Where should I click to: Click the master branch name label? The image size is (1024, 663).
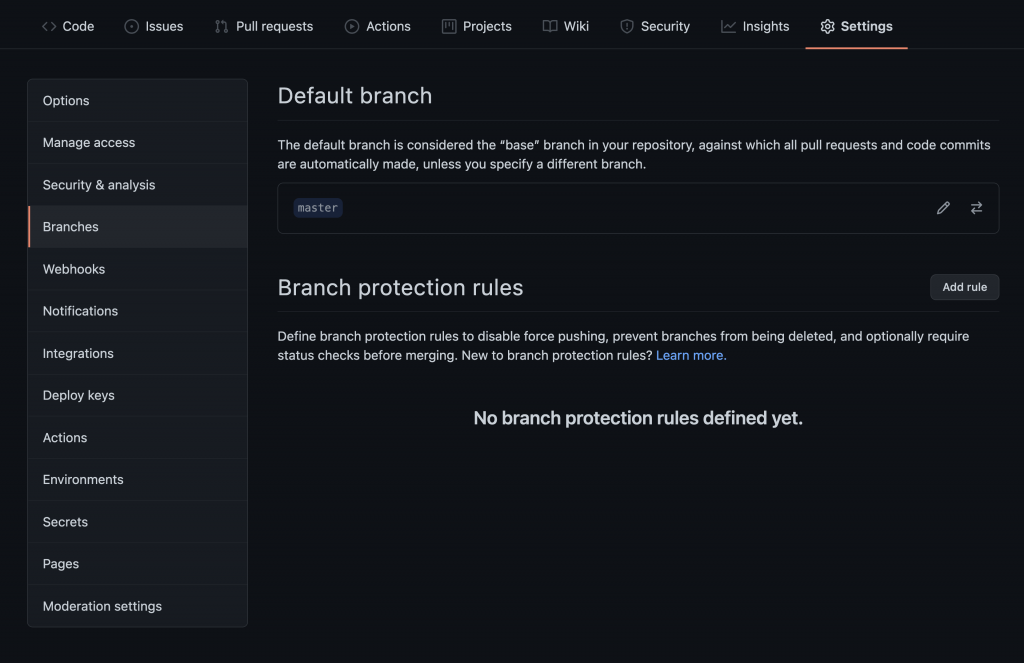click(x=318, y=208)
